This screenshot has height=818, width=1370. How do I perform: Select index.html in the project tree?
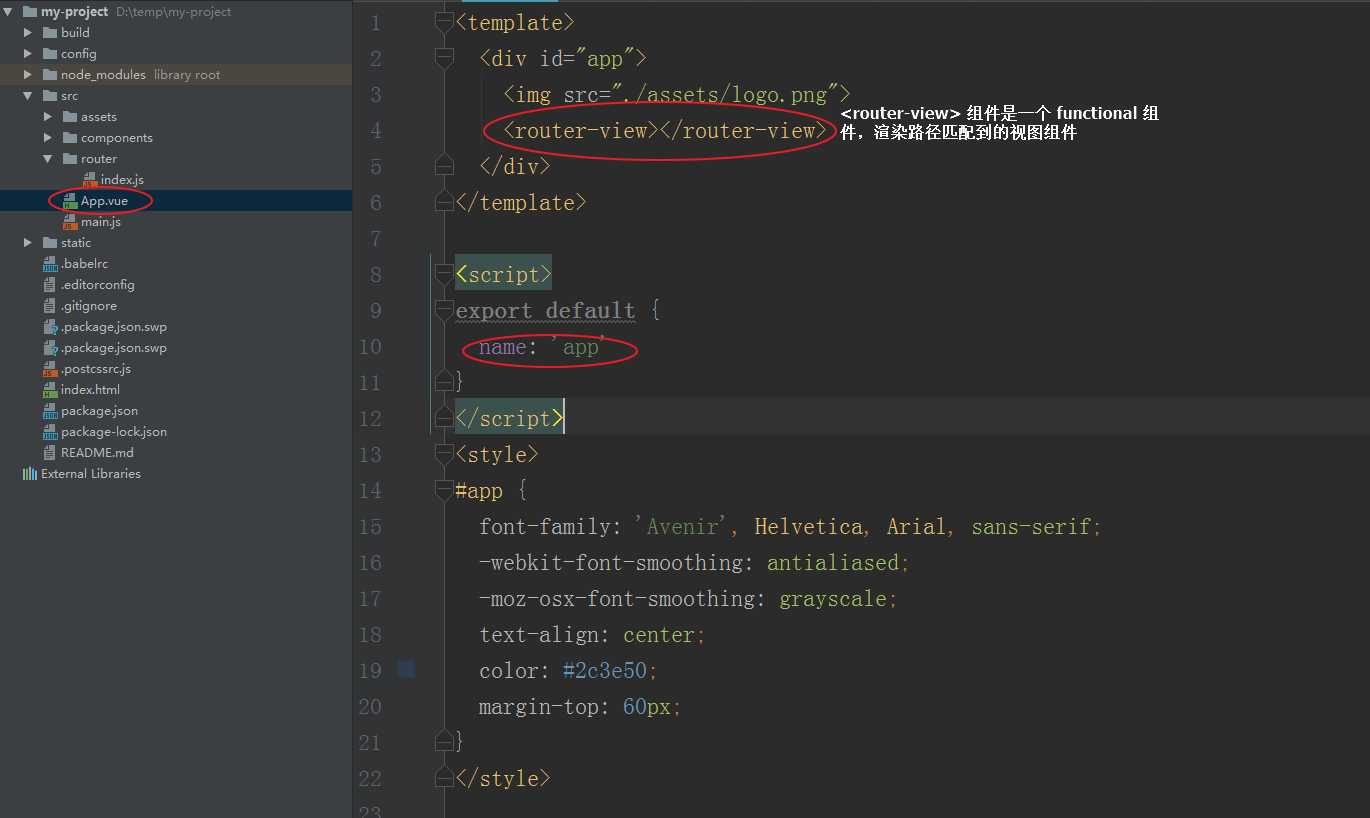coord(90,390)
